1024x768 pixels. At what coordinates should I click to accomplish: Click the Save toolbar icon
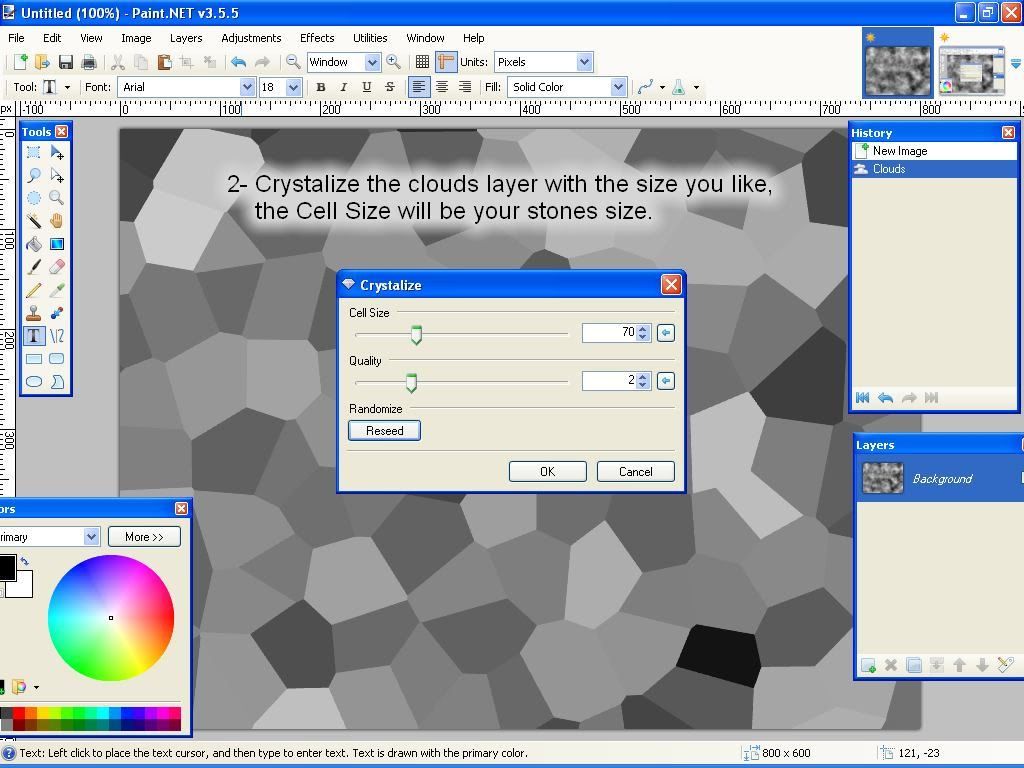[x=65, y=62]
